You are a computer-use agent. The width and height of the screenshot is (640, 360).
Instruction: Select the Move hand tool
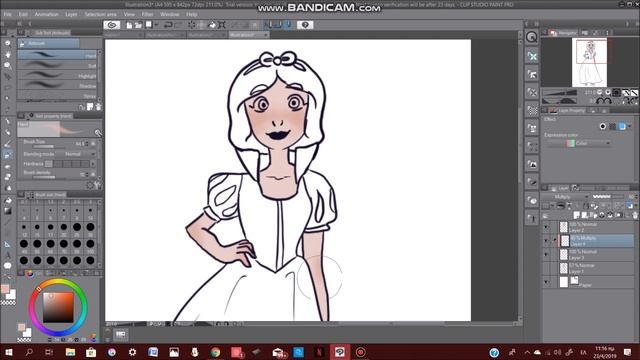[8, 54]
